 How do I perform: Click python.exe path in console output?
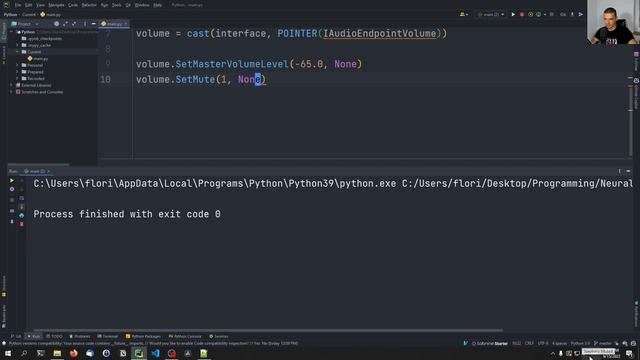click(x=215, y=184)
